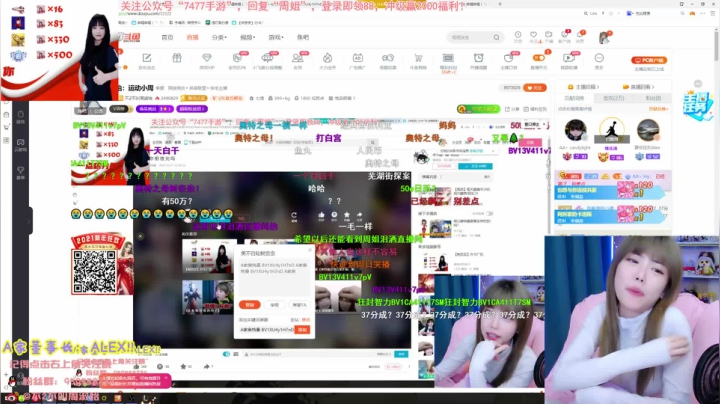This screenshot has width=720, height=404.
Task: Click the screenshot tool with Shift+C label
Action: click(x=448, y=58)
